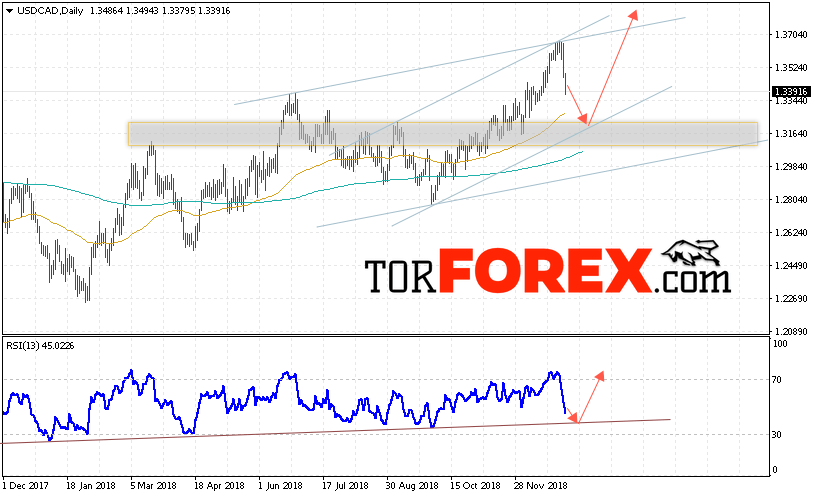815x497 pixels.
Task: Click the 18 Apr 2018 date label
Action: pos(219,486)
